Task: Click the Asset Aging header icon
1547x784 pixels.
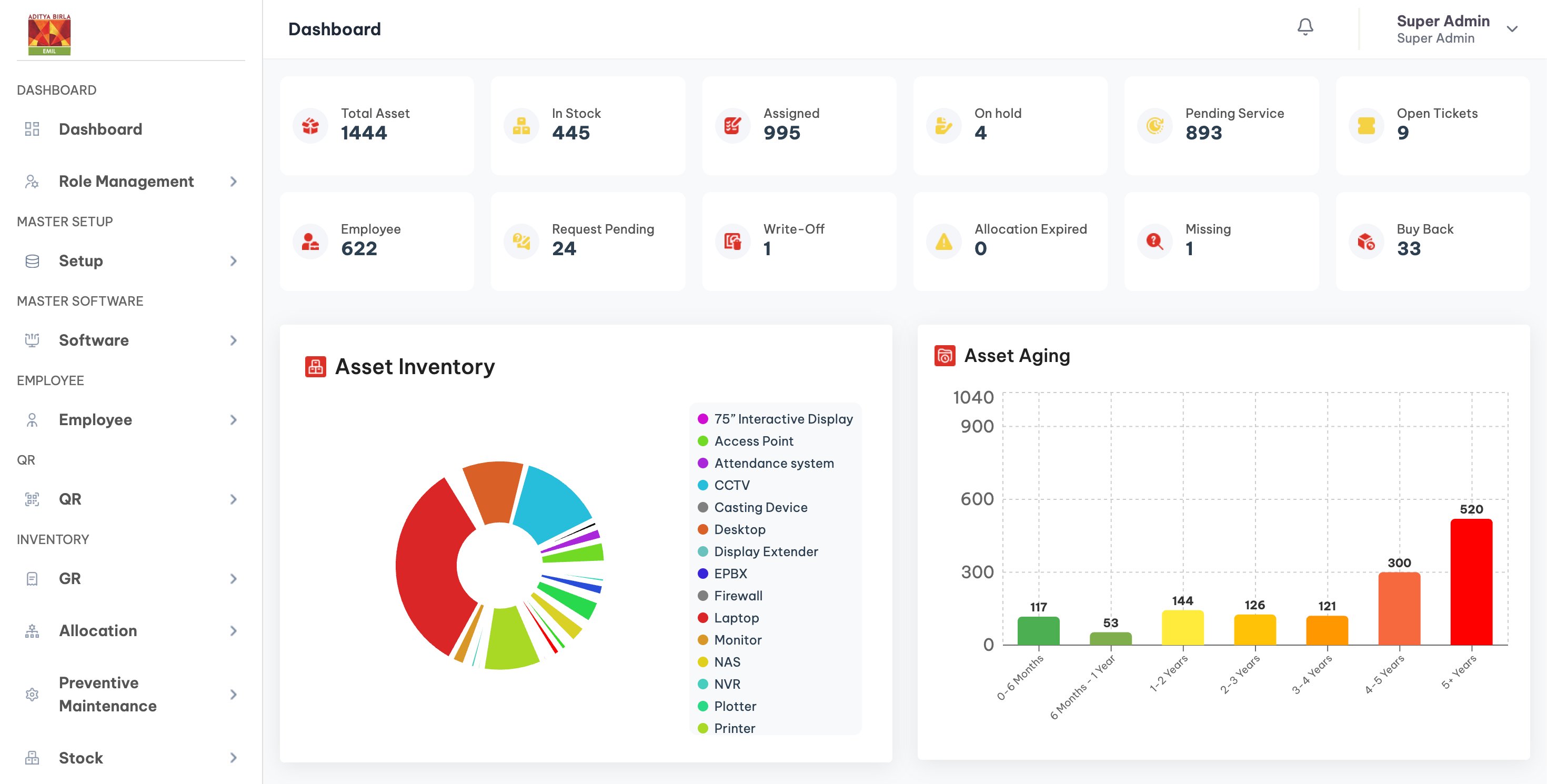Action: (945, 355)
